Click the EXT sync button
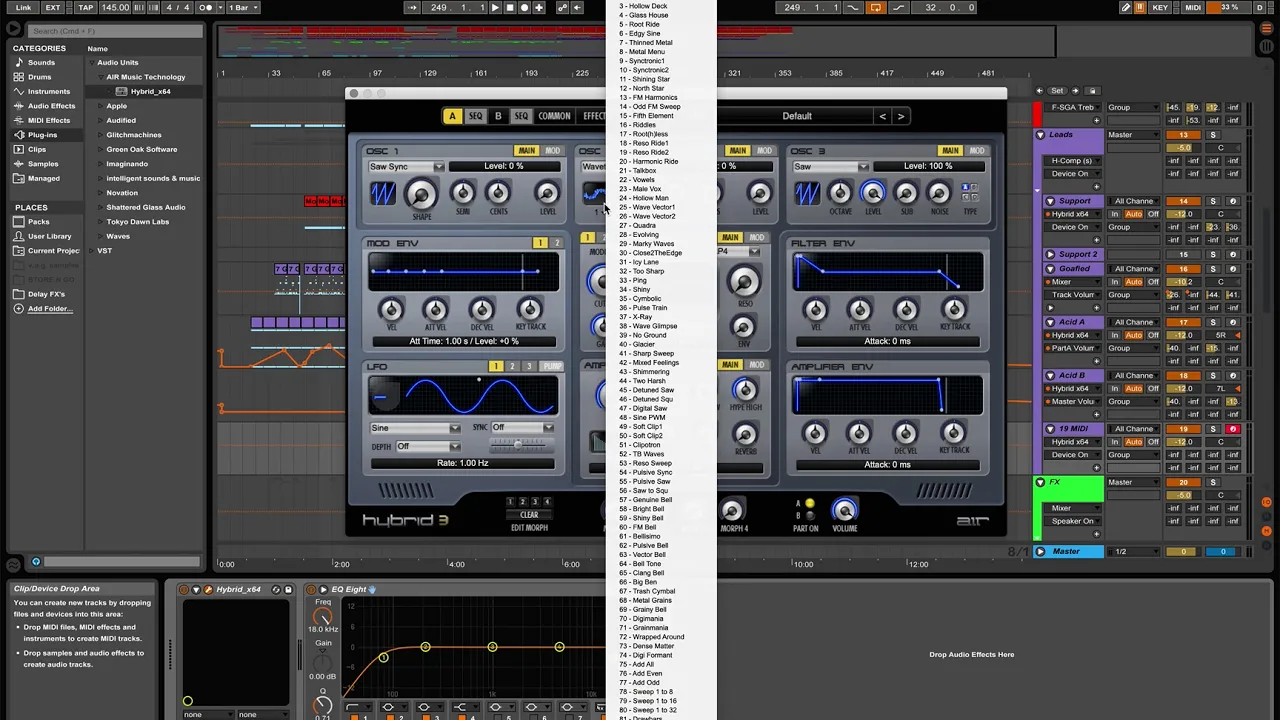1280x720 pixels. (x=53, y=7)
